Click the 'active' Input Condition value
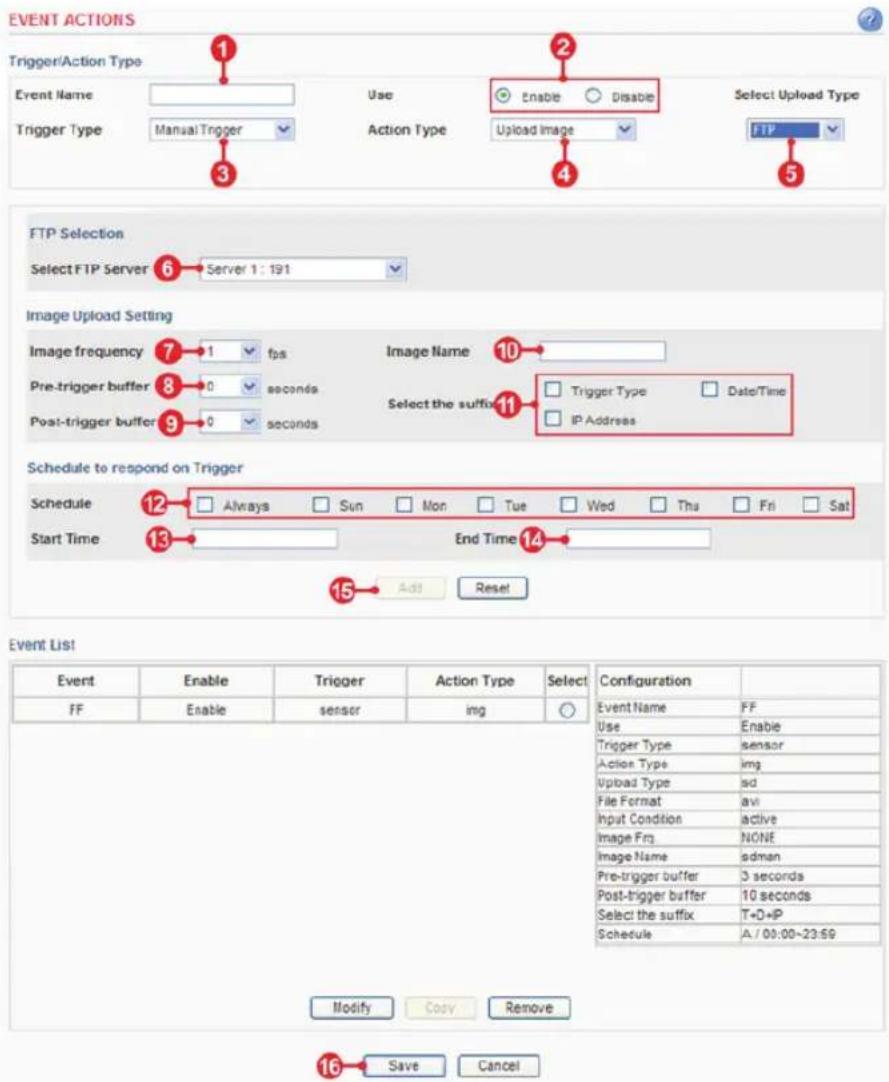This screenshot has height=1082, width=889. [759, 820]
